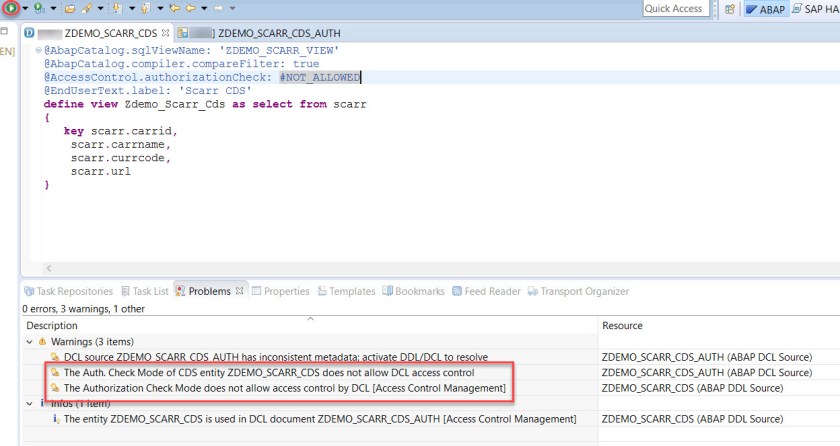Click the Previous Annotation up-arrow icon
Screen dimensions: 840x446
pos(146,8)
